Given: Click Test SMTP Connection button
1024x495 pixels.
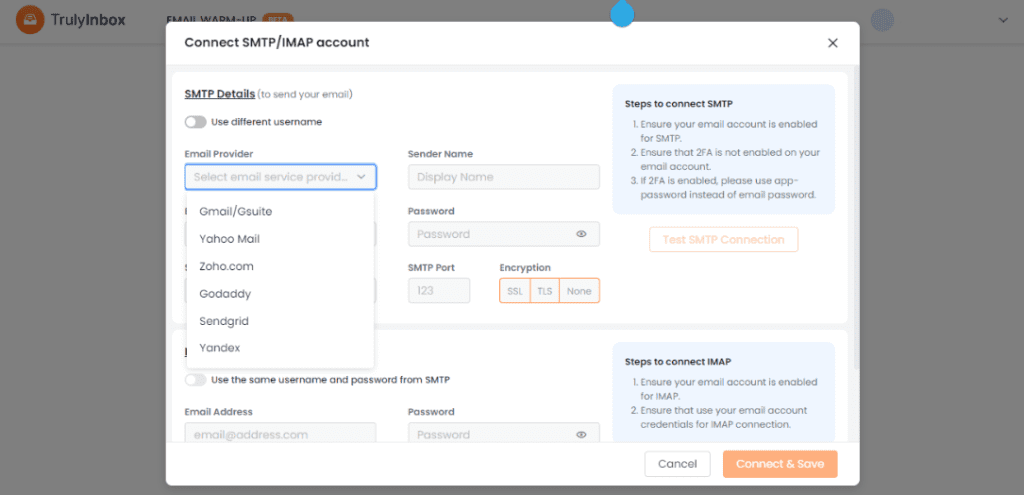Looking at the screenshot, I should pyautogui.click(x=724, y=240).
